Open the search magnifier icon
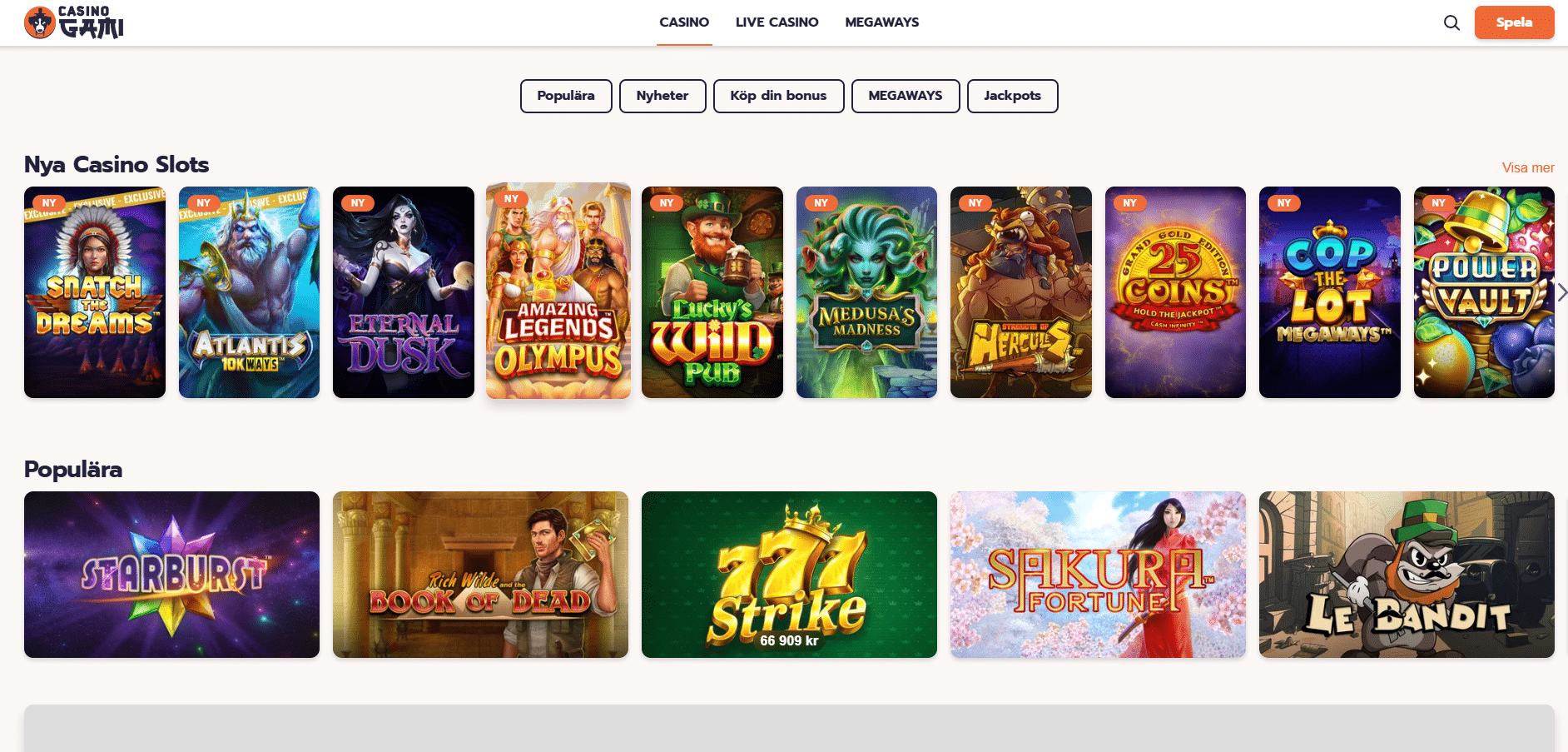Screen dimensions: 1568x752 (x=1451, y=22)
